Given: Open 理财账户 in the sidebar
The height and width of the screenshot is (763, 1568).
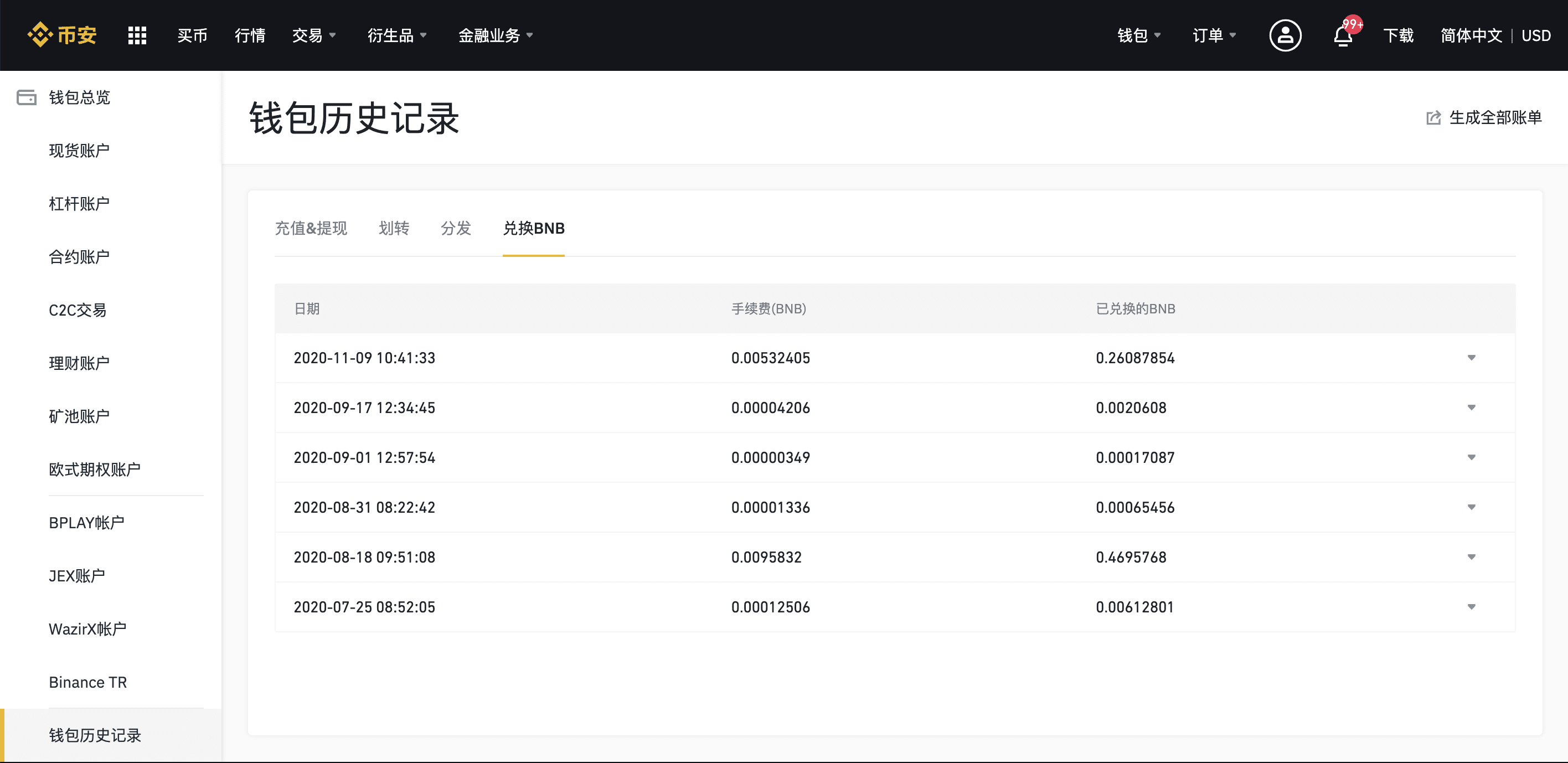Looking at the screenshot, I should click(79, 363).
